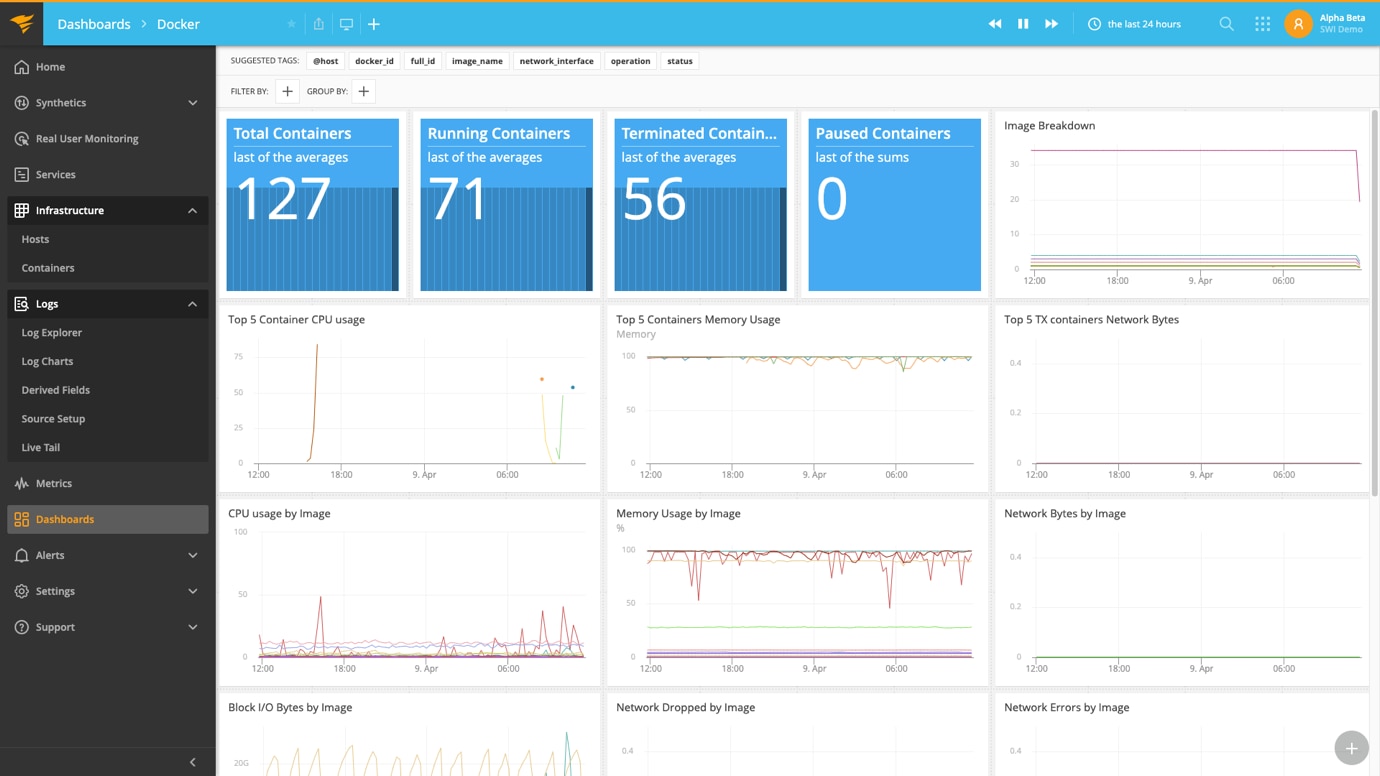Image resolution: width=1380 pixels, height=776 pixels.
Task: Pause the dashboard auto-refresh
Action: coord(1023,24)
